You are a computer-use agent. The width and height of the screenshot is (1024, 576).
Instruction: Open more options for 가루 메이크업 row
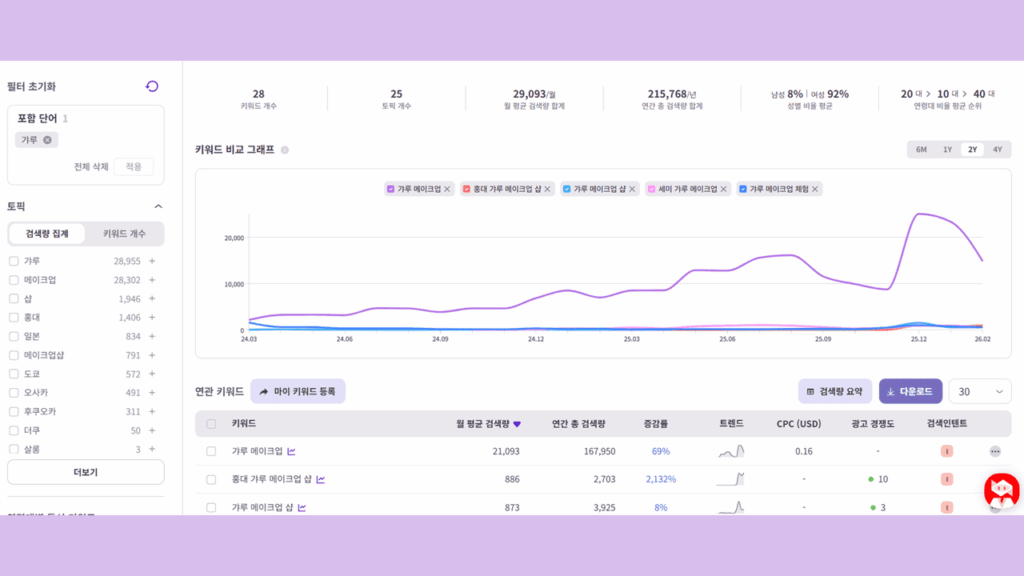(994, 451)
